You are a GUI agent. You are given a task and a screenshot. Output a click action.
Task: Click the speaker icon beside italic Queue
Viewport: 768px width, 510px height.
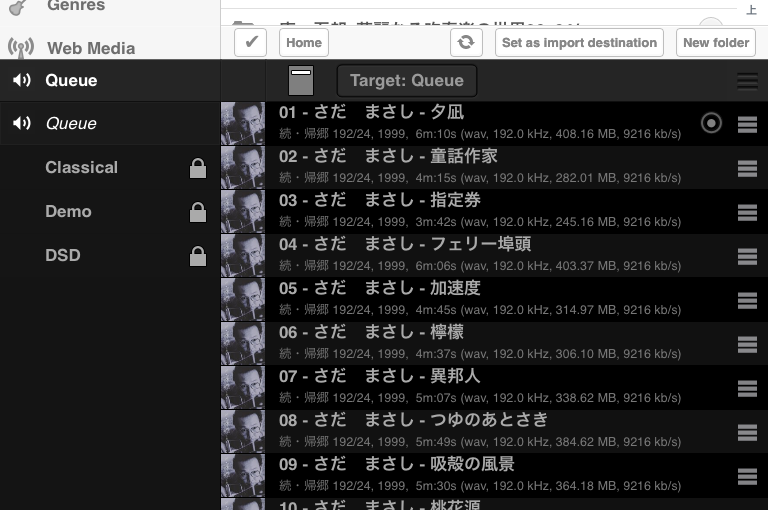tap(22, 123)
